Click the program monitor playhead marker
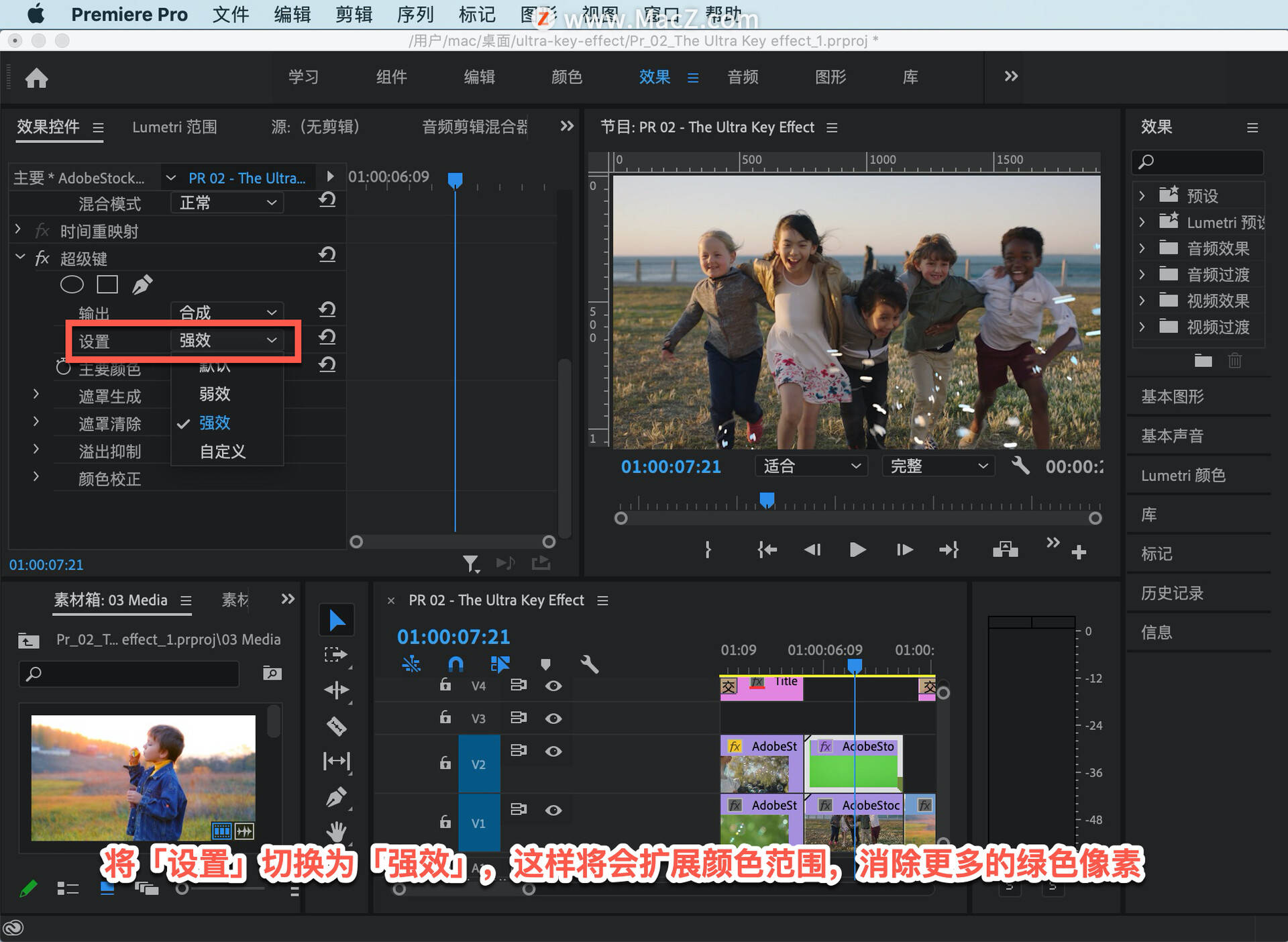Image resolution: width=1288 pixels, height=942 pixels. tap(767, 500)
